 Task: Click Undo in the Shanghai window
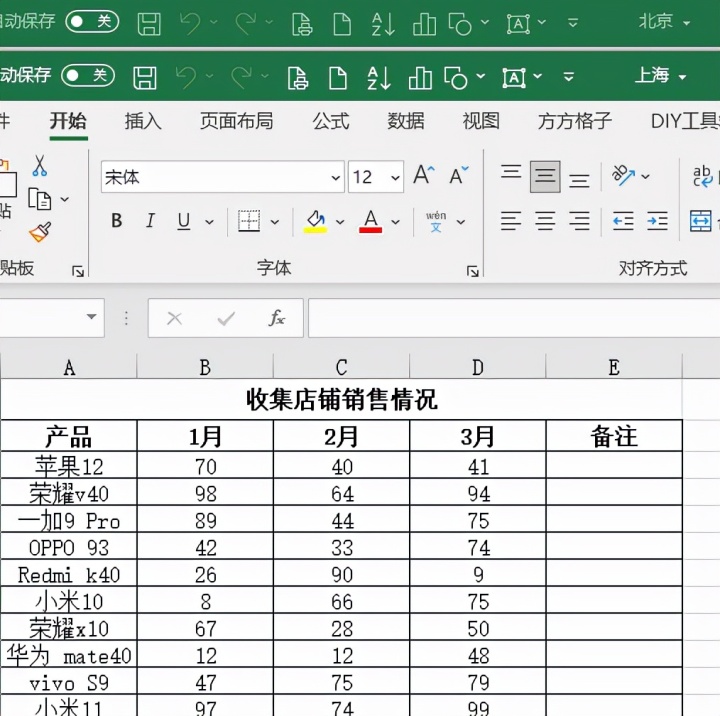click(x=186, y=77)
